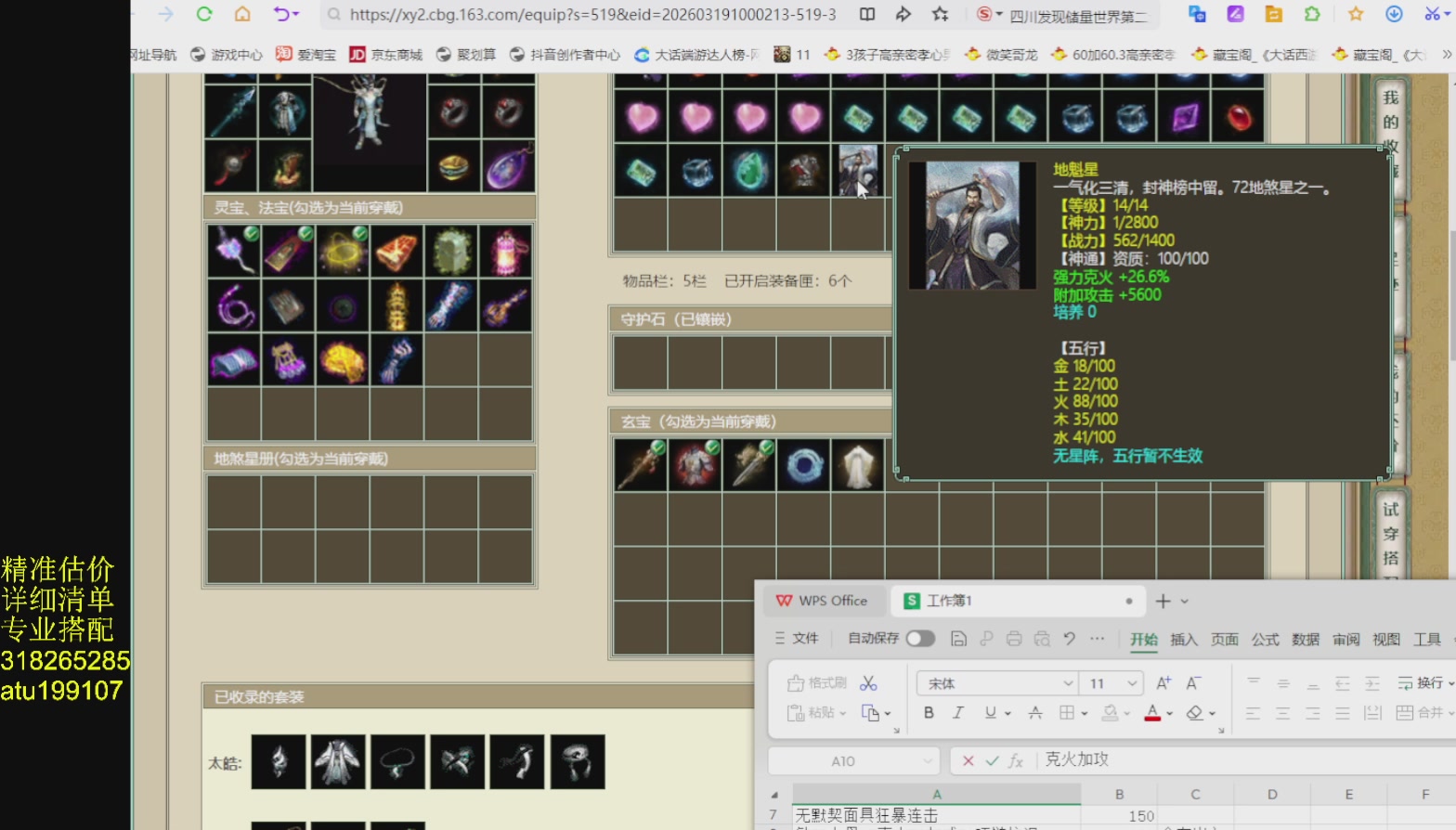This screenshot has width=1456, height=830.
Task: Expand the A10 cell name box dropdown
Action: (927, 761)
